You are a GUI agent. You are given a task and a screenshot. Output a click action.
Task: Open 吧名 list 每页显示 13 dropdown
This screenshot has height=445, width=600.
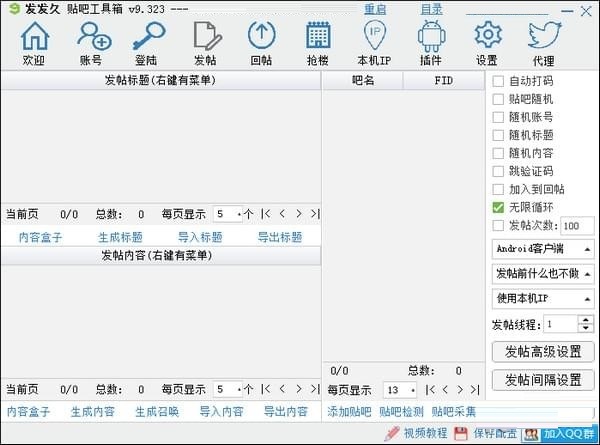(x=400, y=390)
